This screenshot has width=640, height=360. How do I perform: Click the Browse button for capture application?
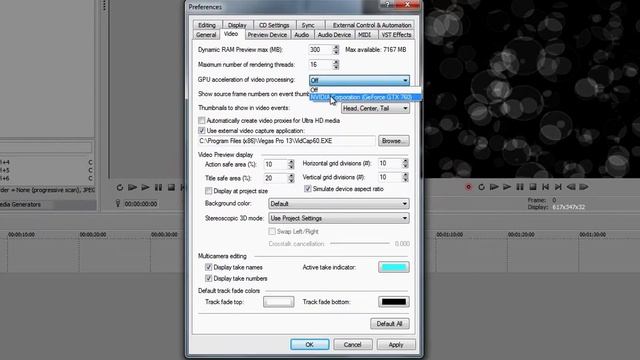point(393,141)
